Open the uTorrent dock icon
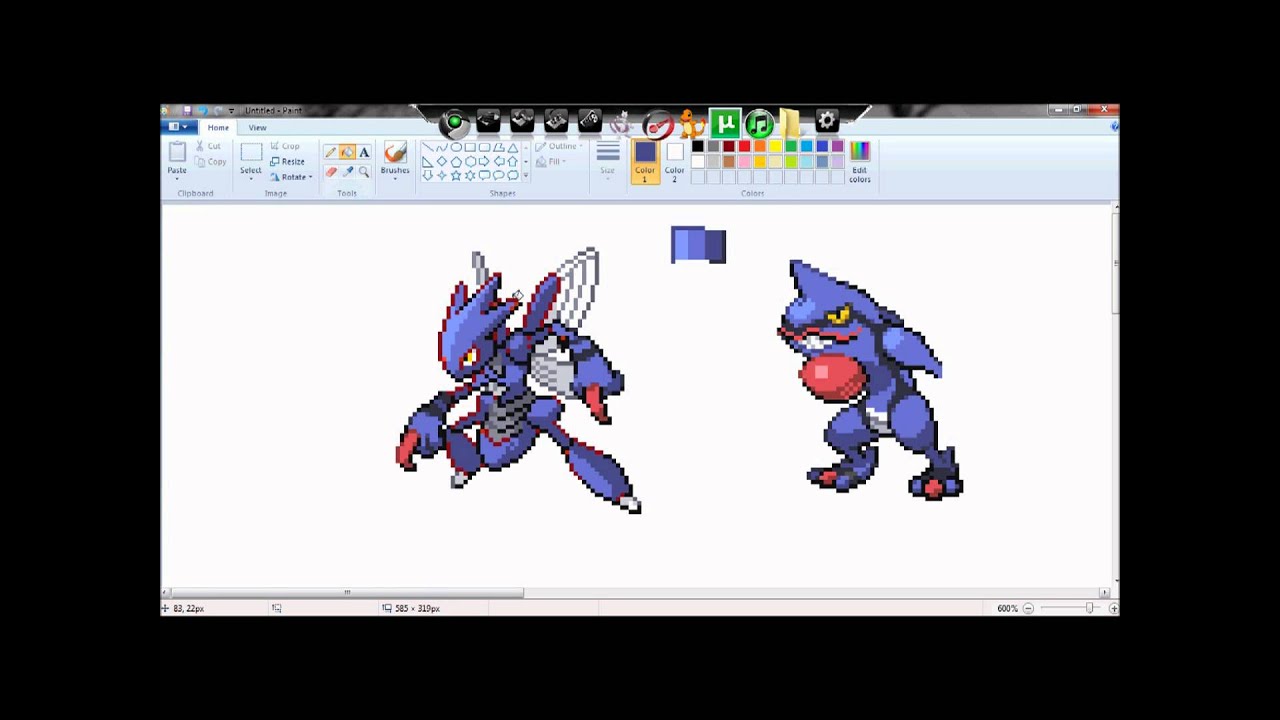 [726, 124]
